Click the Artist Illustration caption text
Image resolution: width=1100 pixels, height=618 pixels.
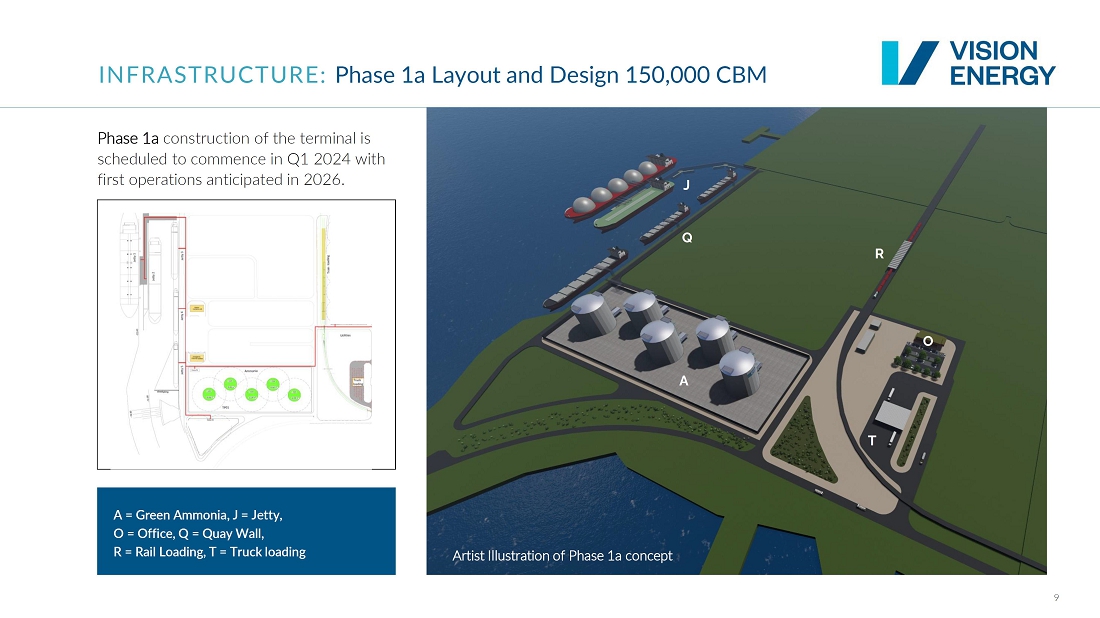(562, 555)
